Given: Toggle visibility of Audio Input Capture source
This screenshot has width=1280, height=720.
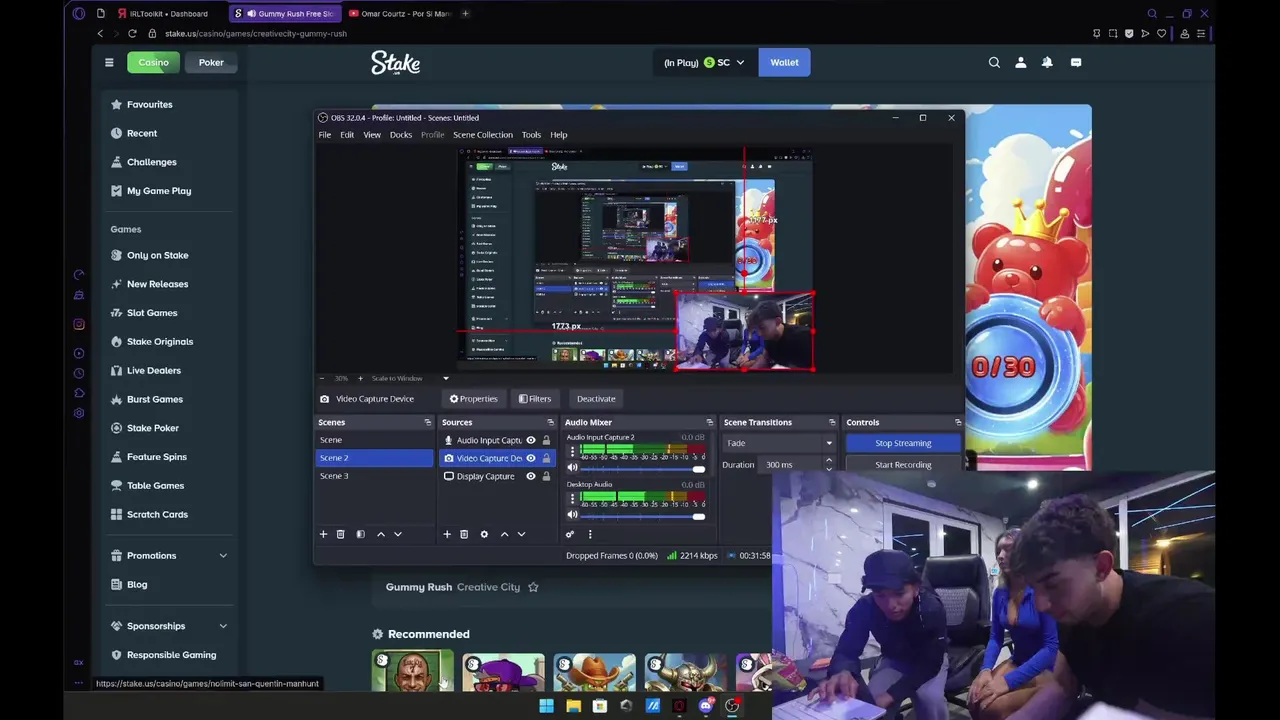Looking at the screenshot, I should [531, 440].
